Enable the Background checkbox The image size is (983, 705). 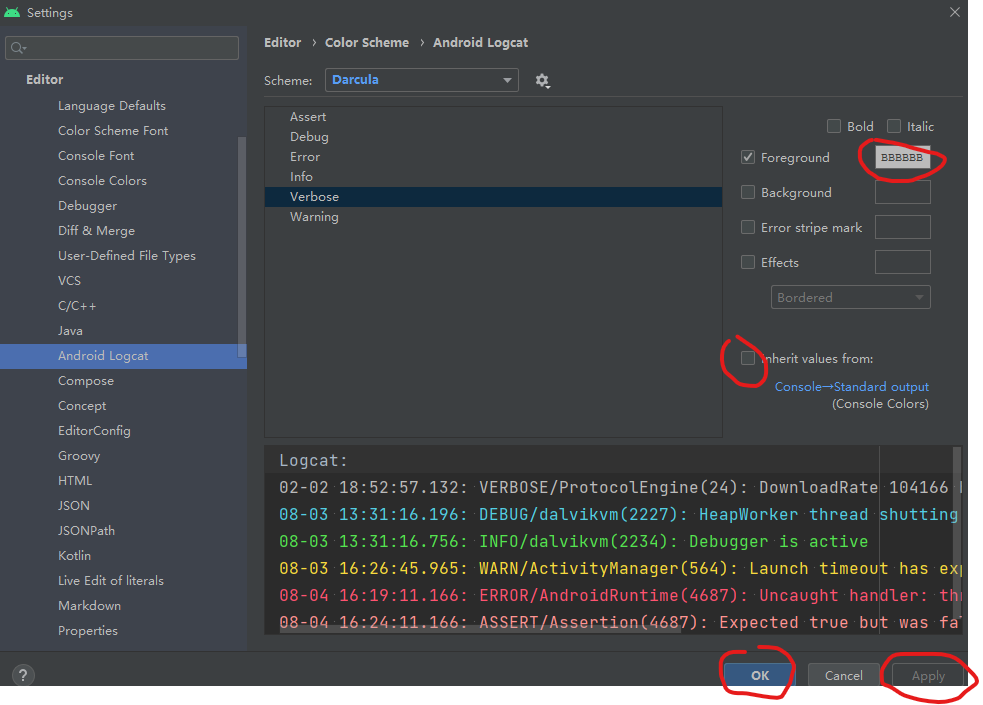point(748,192)
